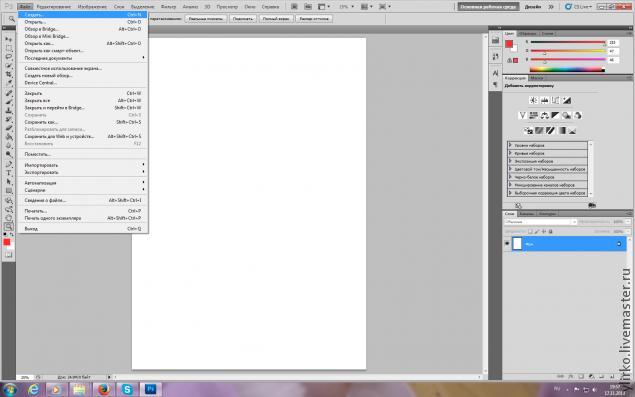Select the Rectangle shape tool

[x=9, y=191]
